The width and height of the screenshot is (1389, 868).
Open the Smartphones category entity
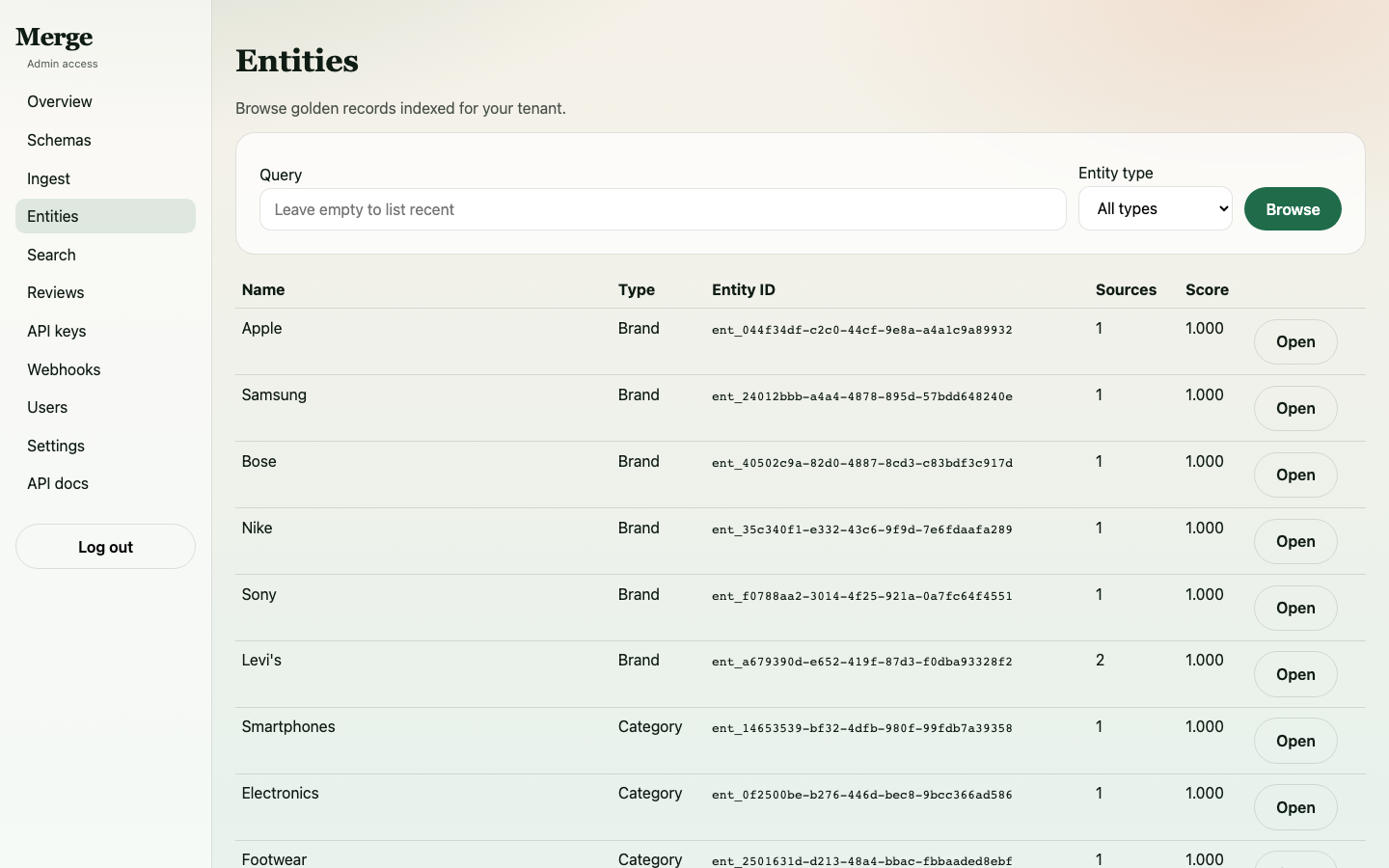tap(1295, 741)
